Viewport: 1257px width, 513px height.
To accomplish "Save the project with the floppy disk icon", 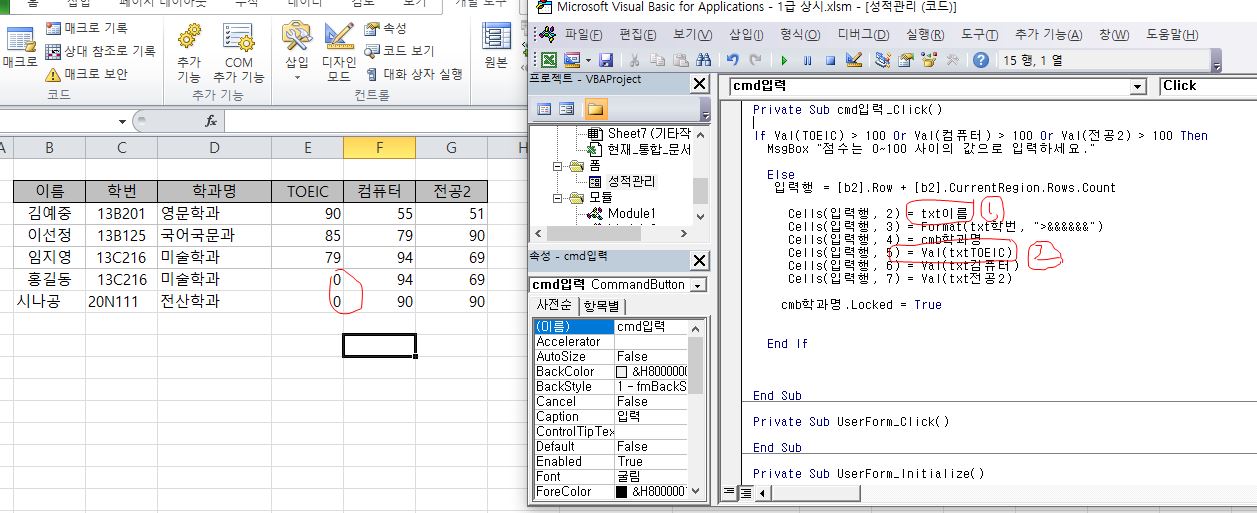I will point(605,61).
